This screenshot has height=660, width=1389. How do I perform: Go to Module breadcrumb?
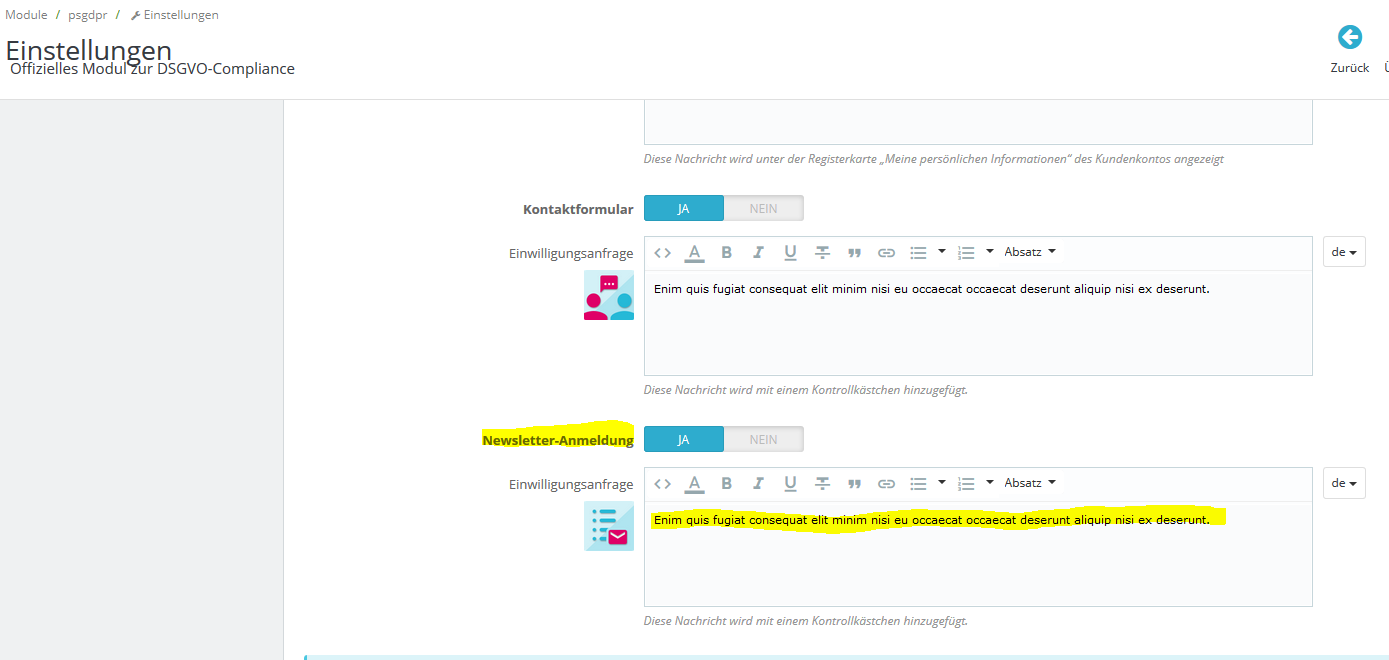(x=26, y=15)
